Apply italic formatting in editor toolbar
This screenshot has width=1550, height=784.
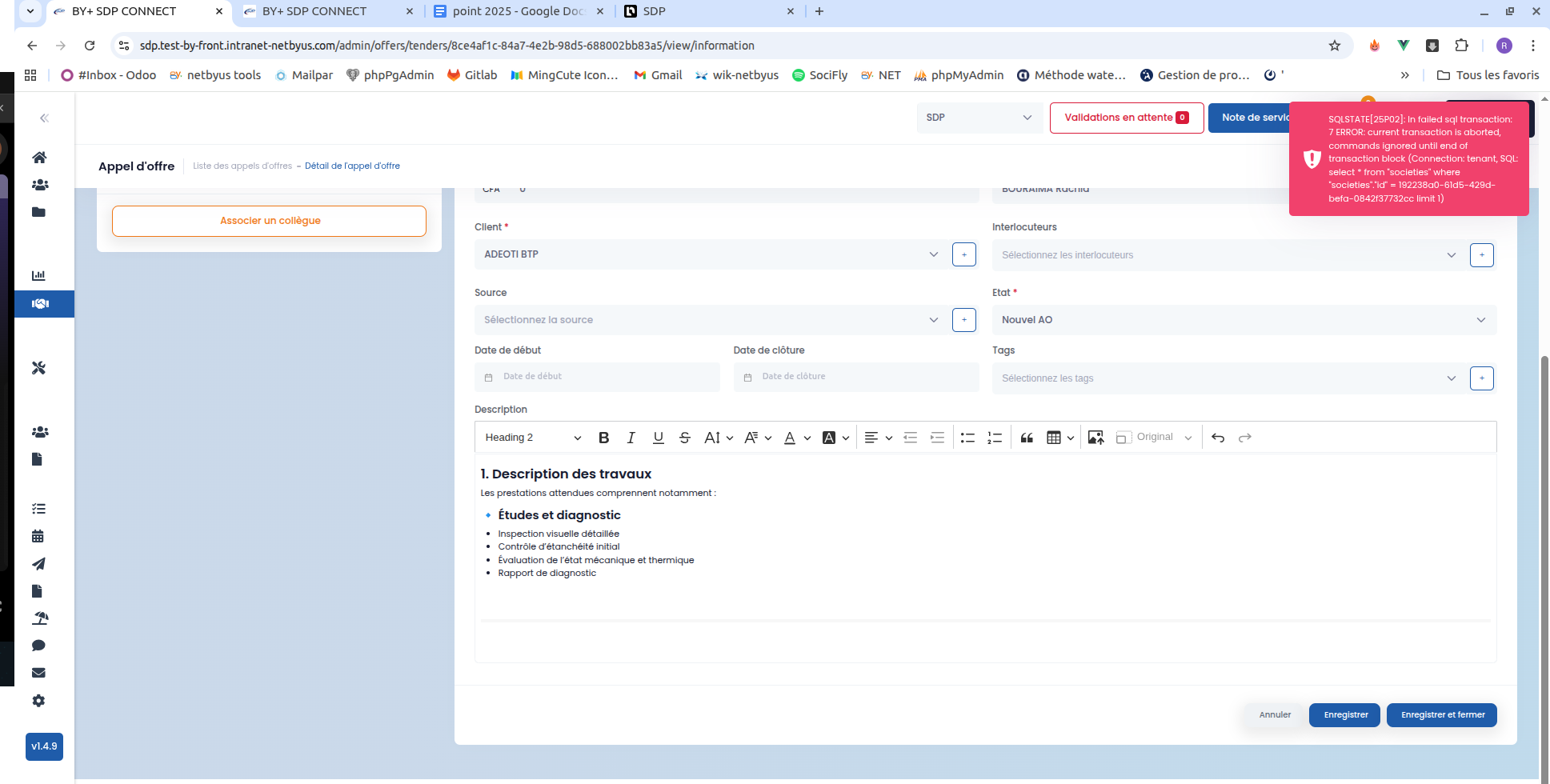[x=631, y=438]
